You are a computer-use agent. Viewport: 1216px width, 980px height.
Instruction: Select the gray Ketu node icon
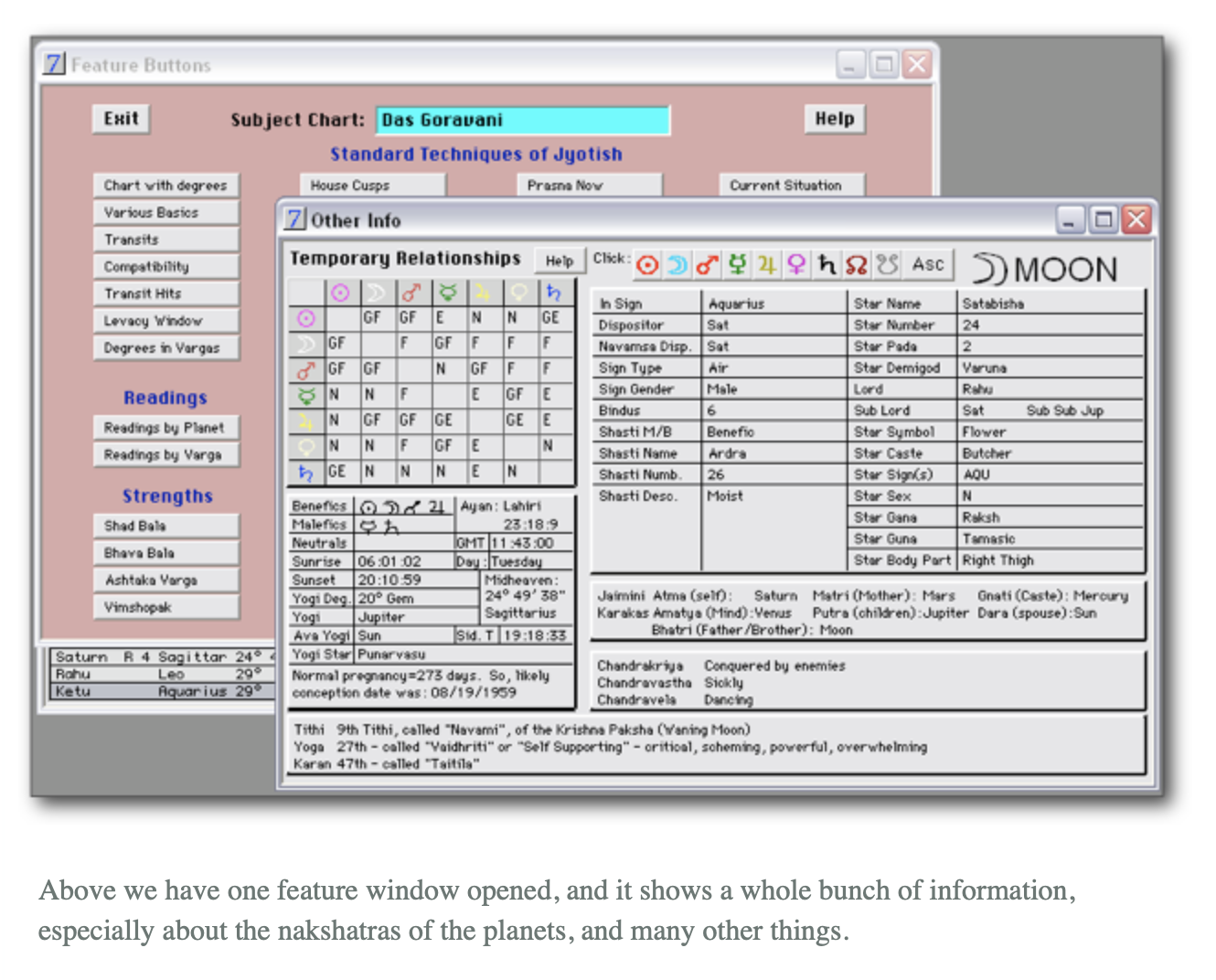click(x=887, y=265)
